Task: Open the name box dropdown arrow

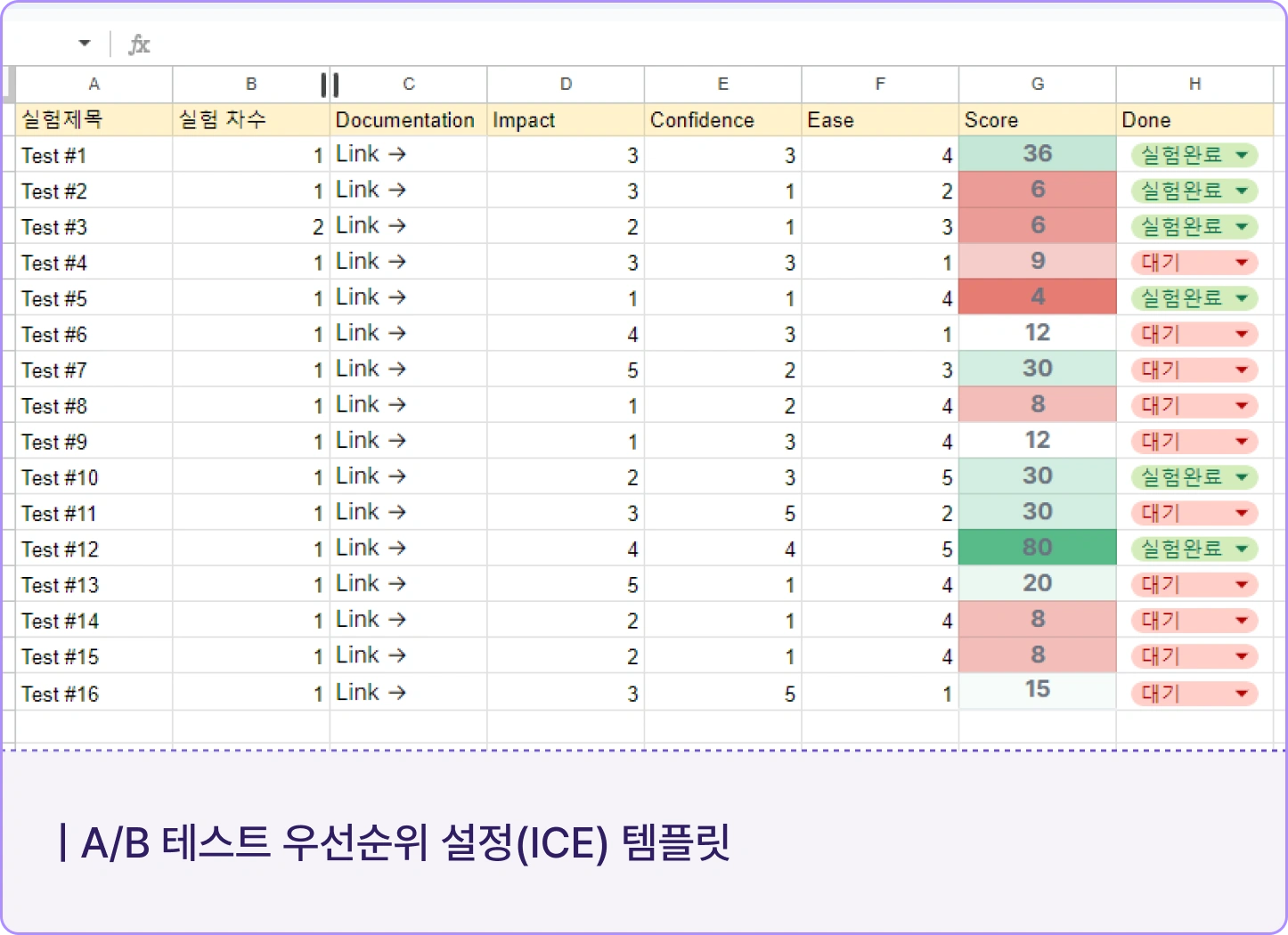Action: pos(85,43)
